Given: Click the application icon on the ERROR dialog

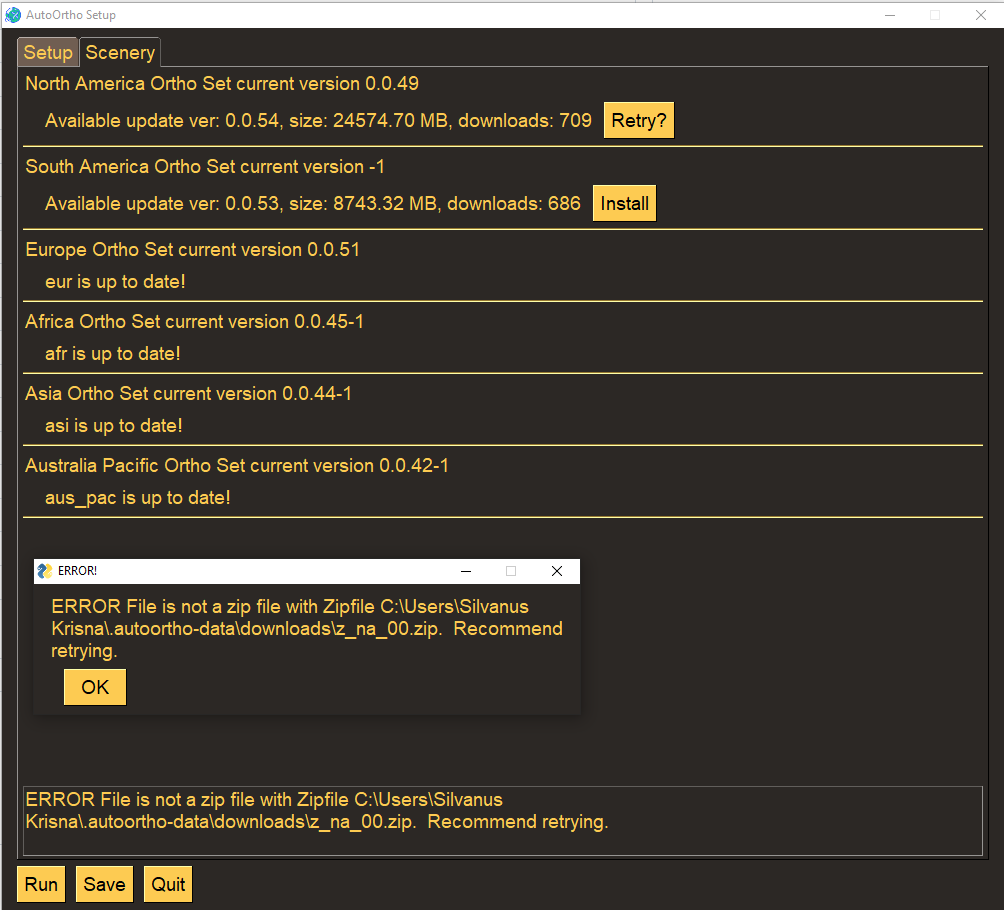Looking at the screenshot, I should (44, 570).
